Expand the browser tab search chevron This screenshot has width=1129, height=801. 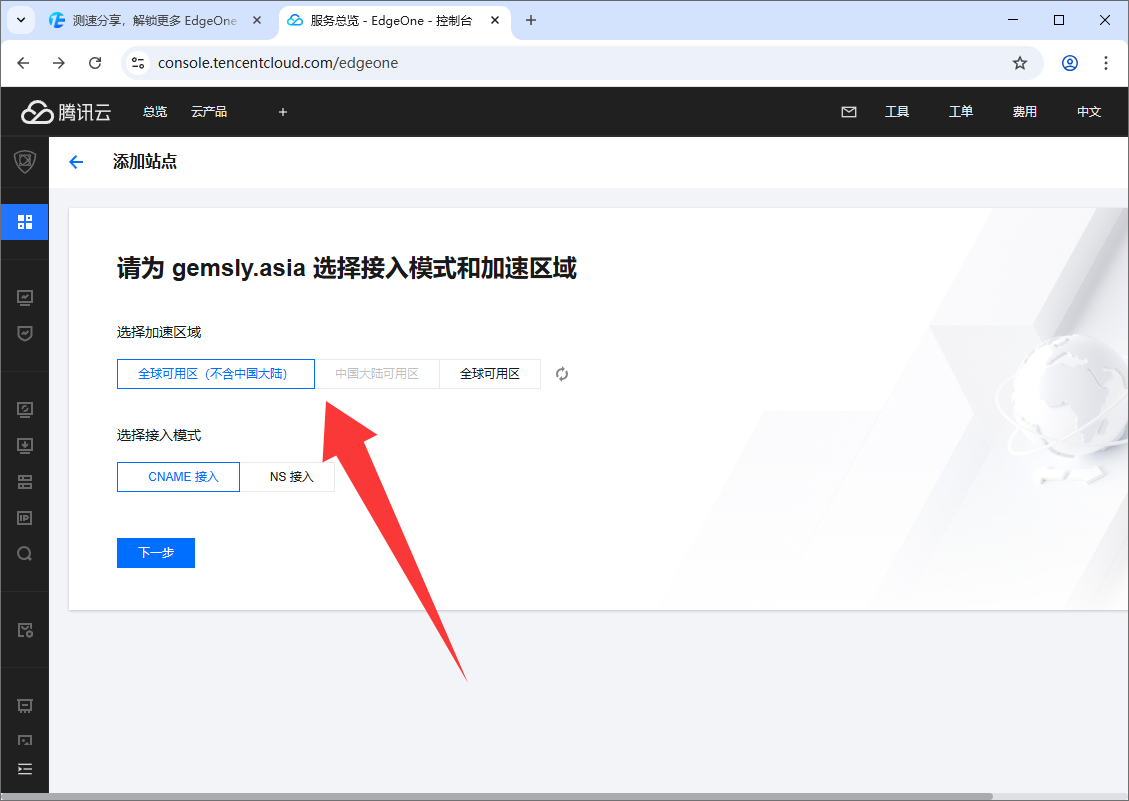coord(20,20)
